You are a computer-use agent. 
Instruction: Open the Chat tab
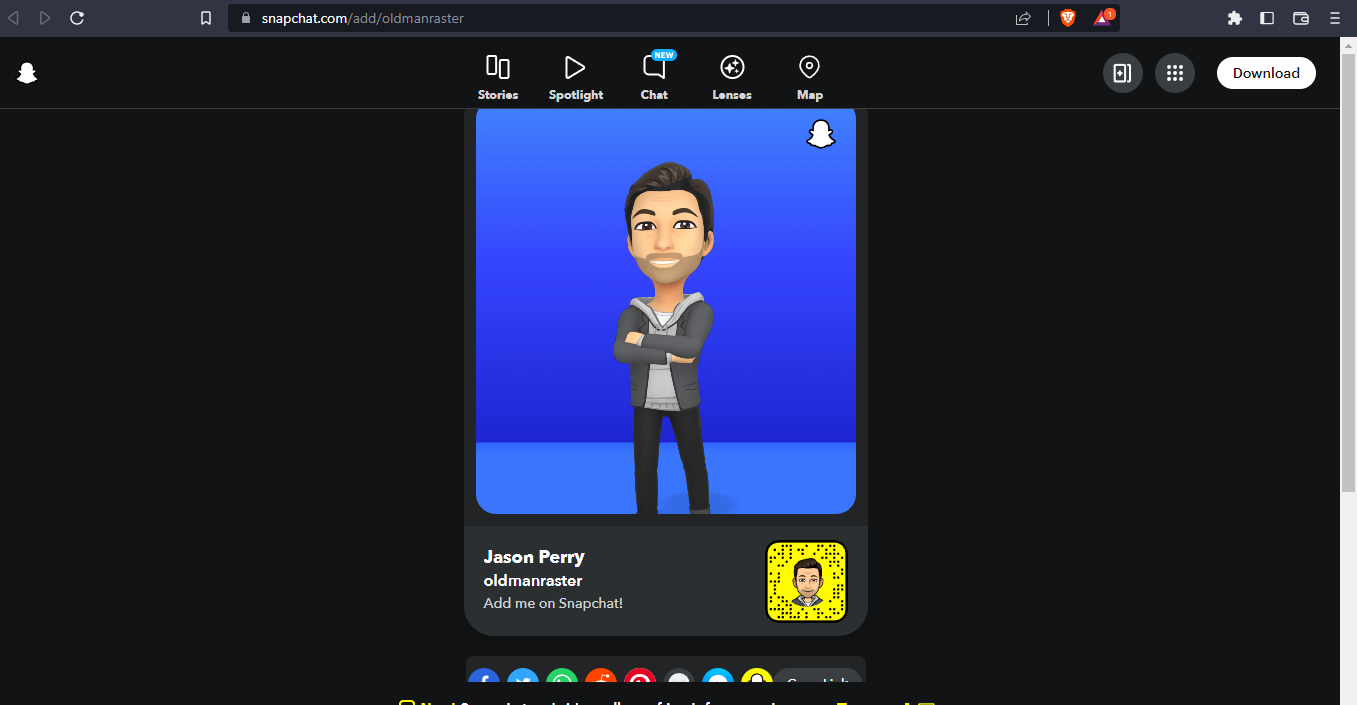[x=654, y=78]
